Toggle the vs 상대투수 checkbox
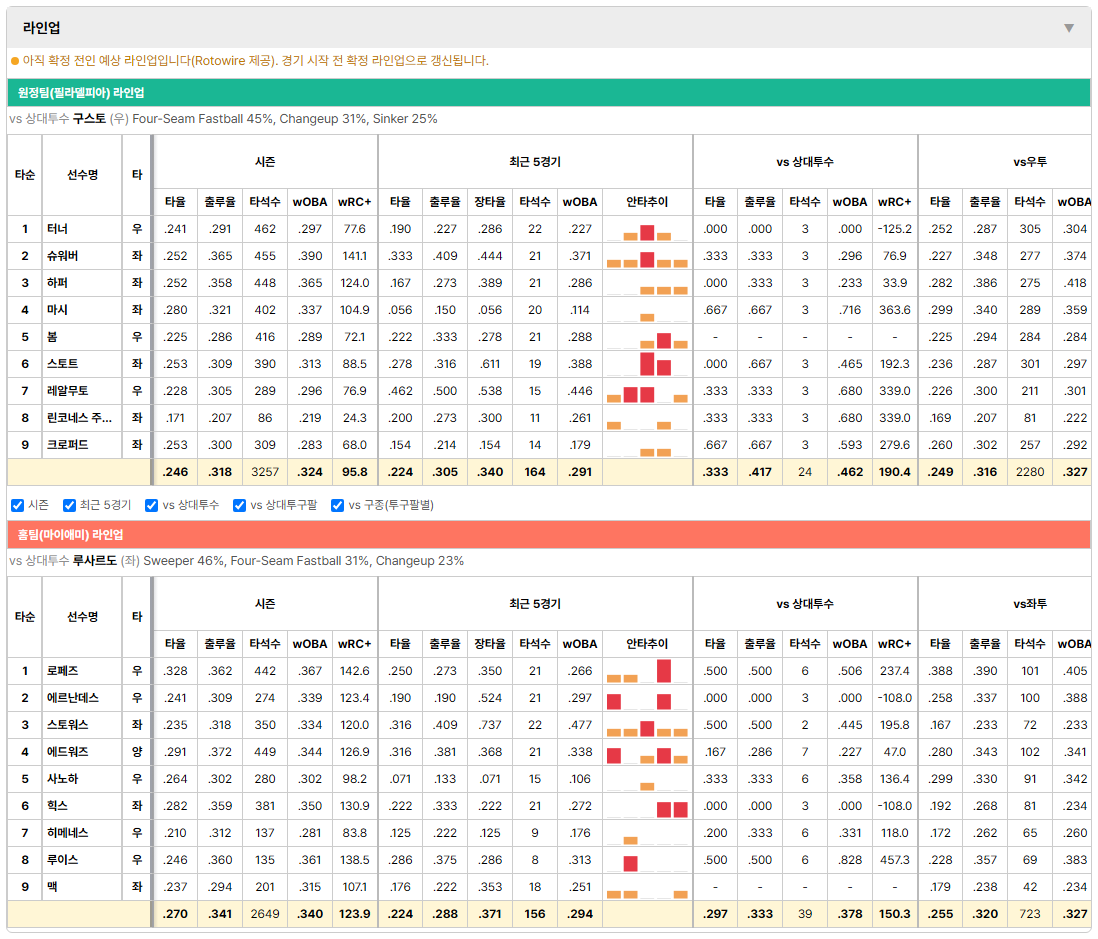The image size is (1098, 939). 151,505
